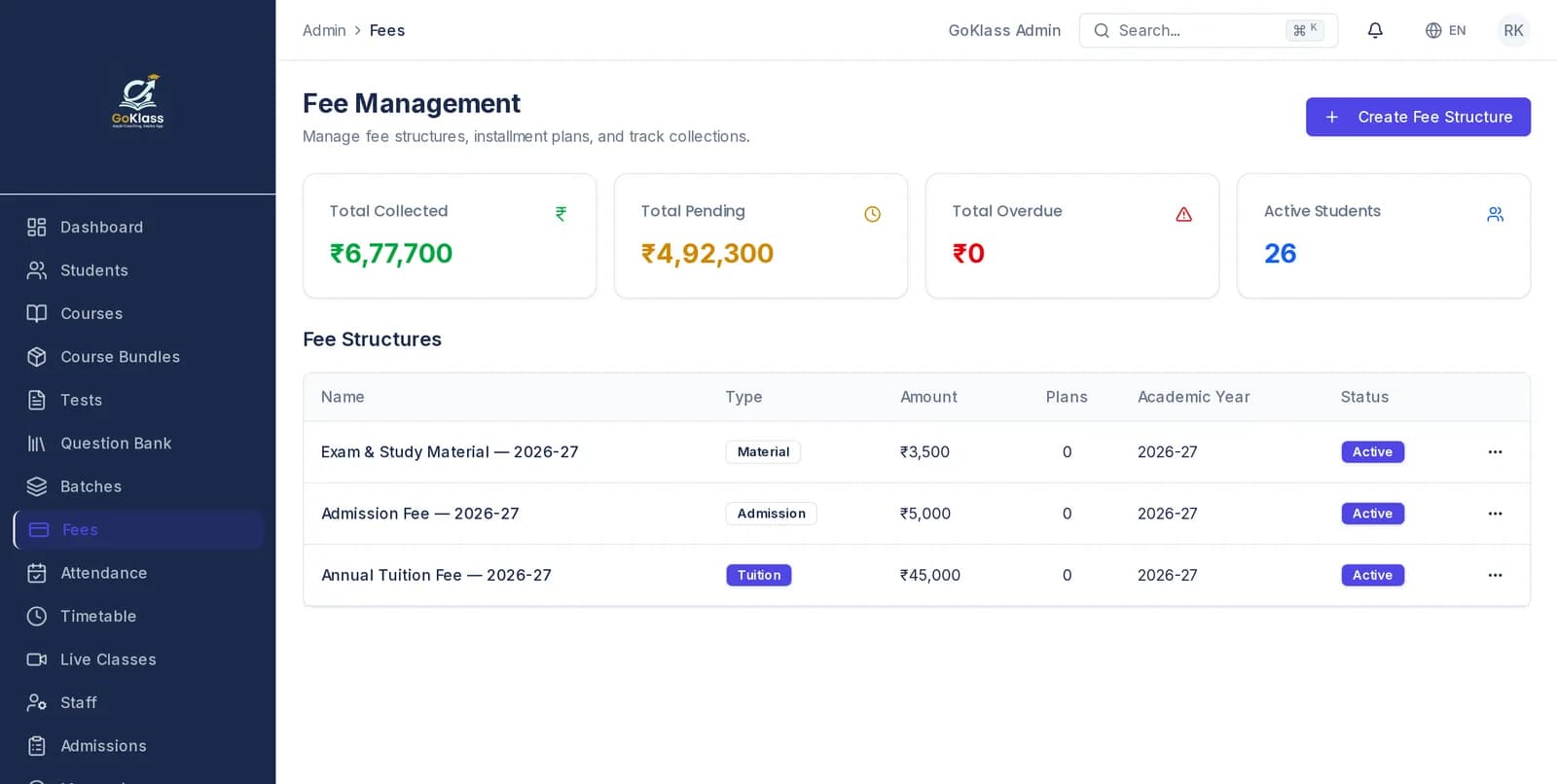
Task: Click the Material type badge
Action: (x=763, y=452)
